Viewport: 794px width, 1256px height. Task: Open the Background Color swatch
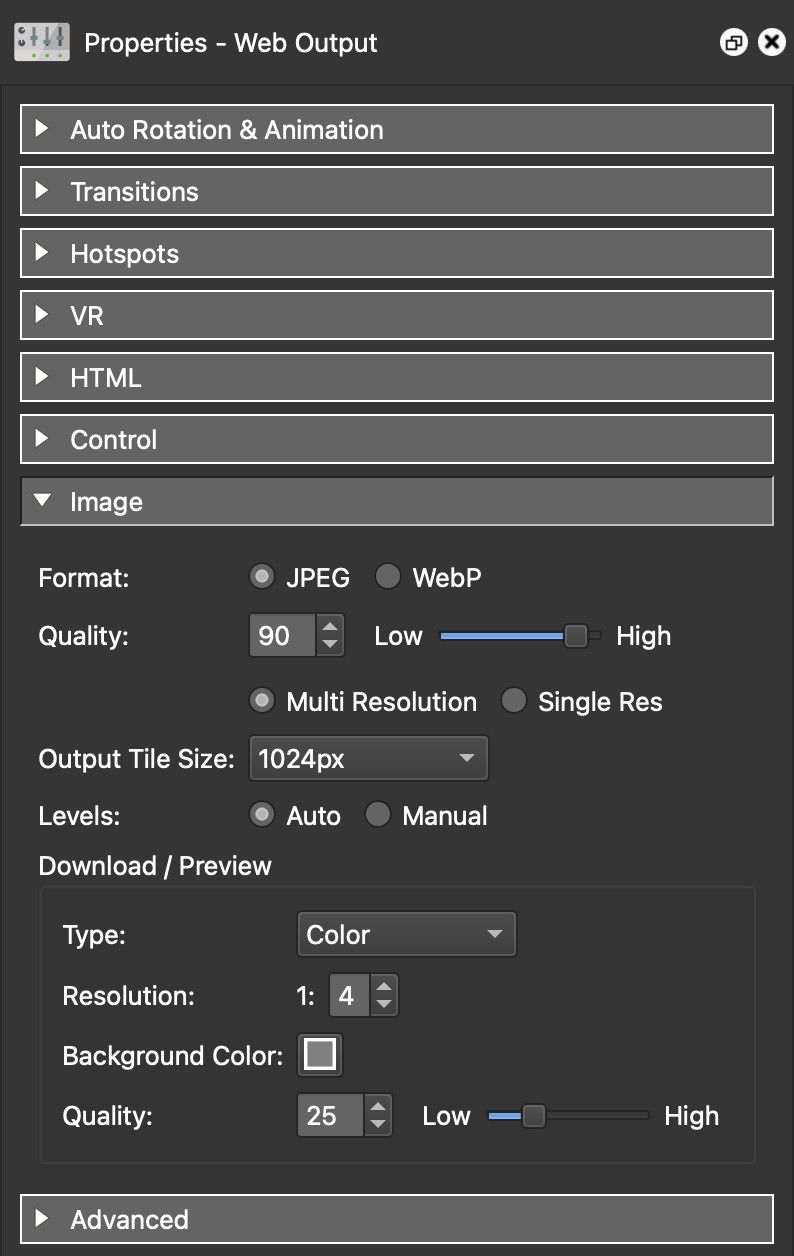point(320,1055)
